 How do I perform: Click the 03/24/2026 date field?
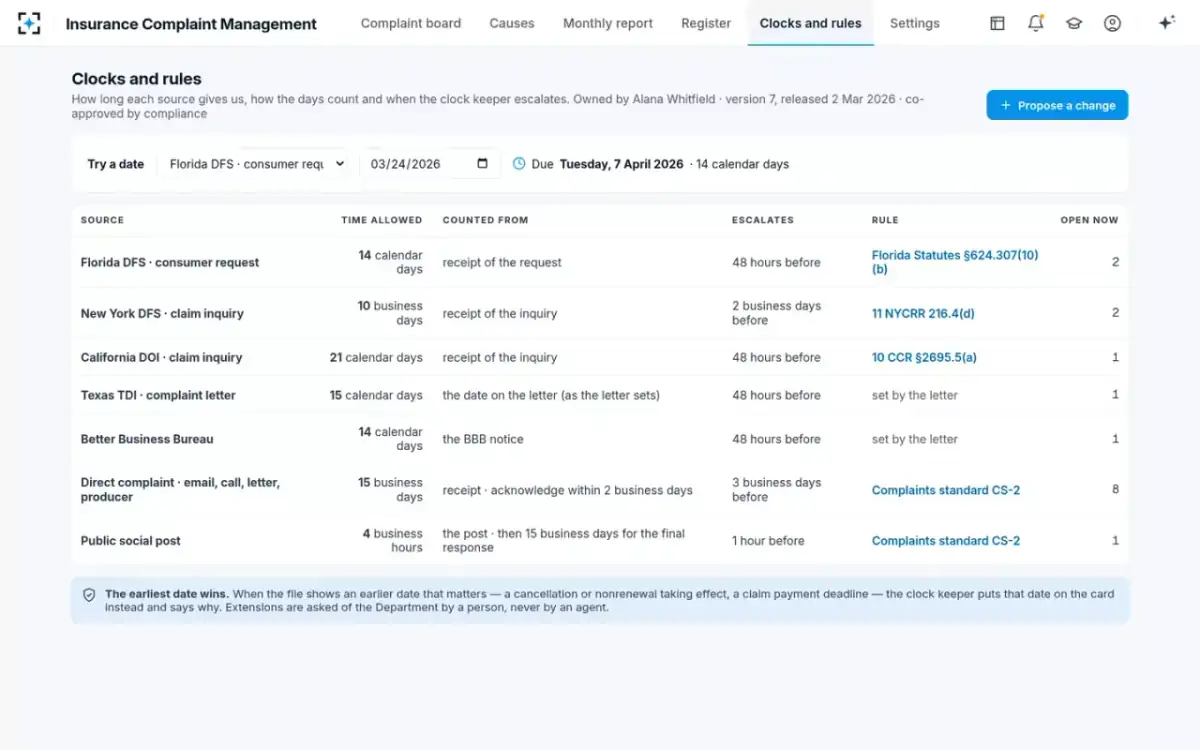430,164
